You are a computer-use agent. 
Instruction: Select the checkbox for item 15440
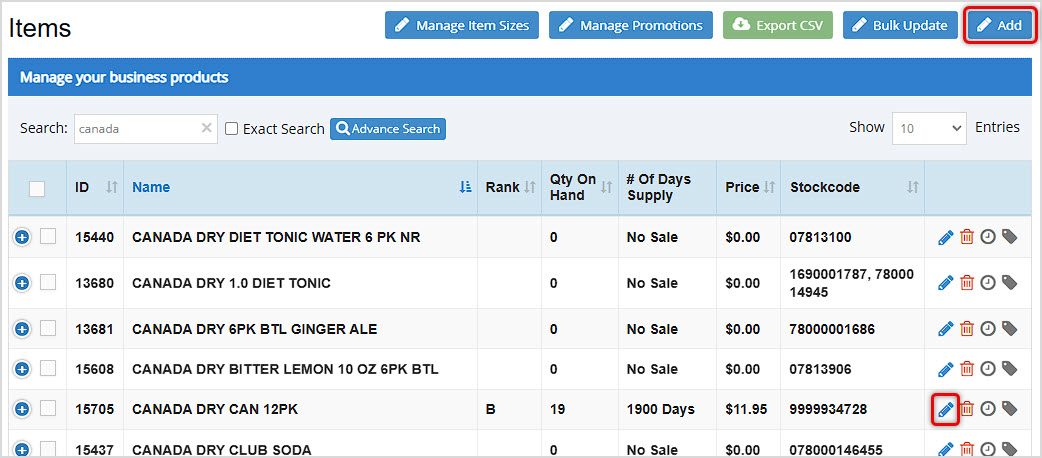[48, 237]
